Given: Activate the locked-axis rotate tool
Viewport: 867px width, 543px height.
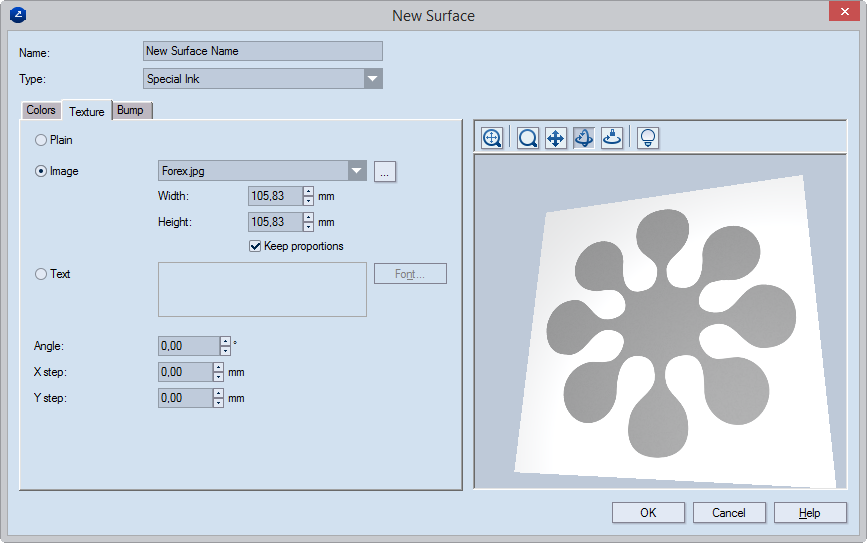Looking at the screenshot, I should click(x=612, y=138).
